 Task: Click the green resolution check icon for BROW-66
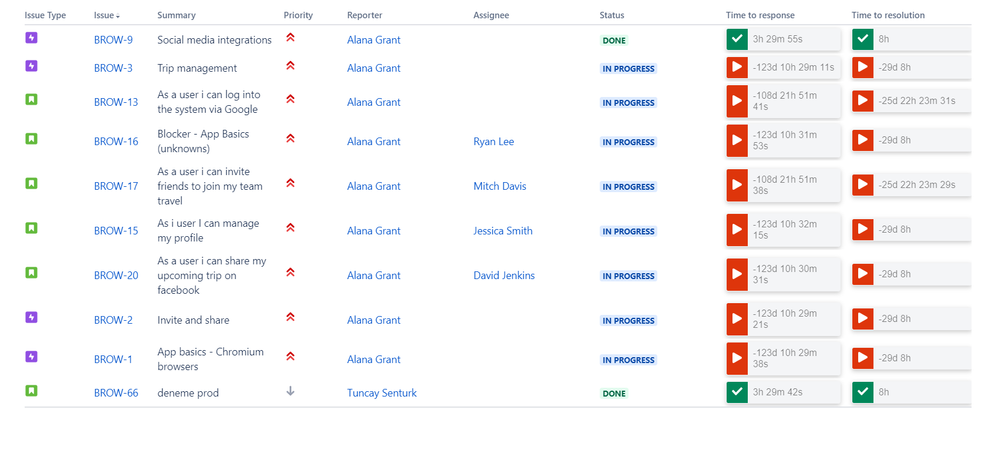[x=862, y=392]
